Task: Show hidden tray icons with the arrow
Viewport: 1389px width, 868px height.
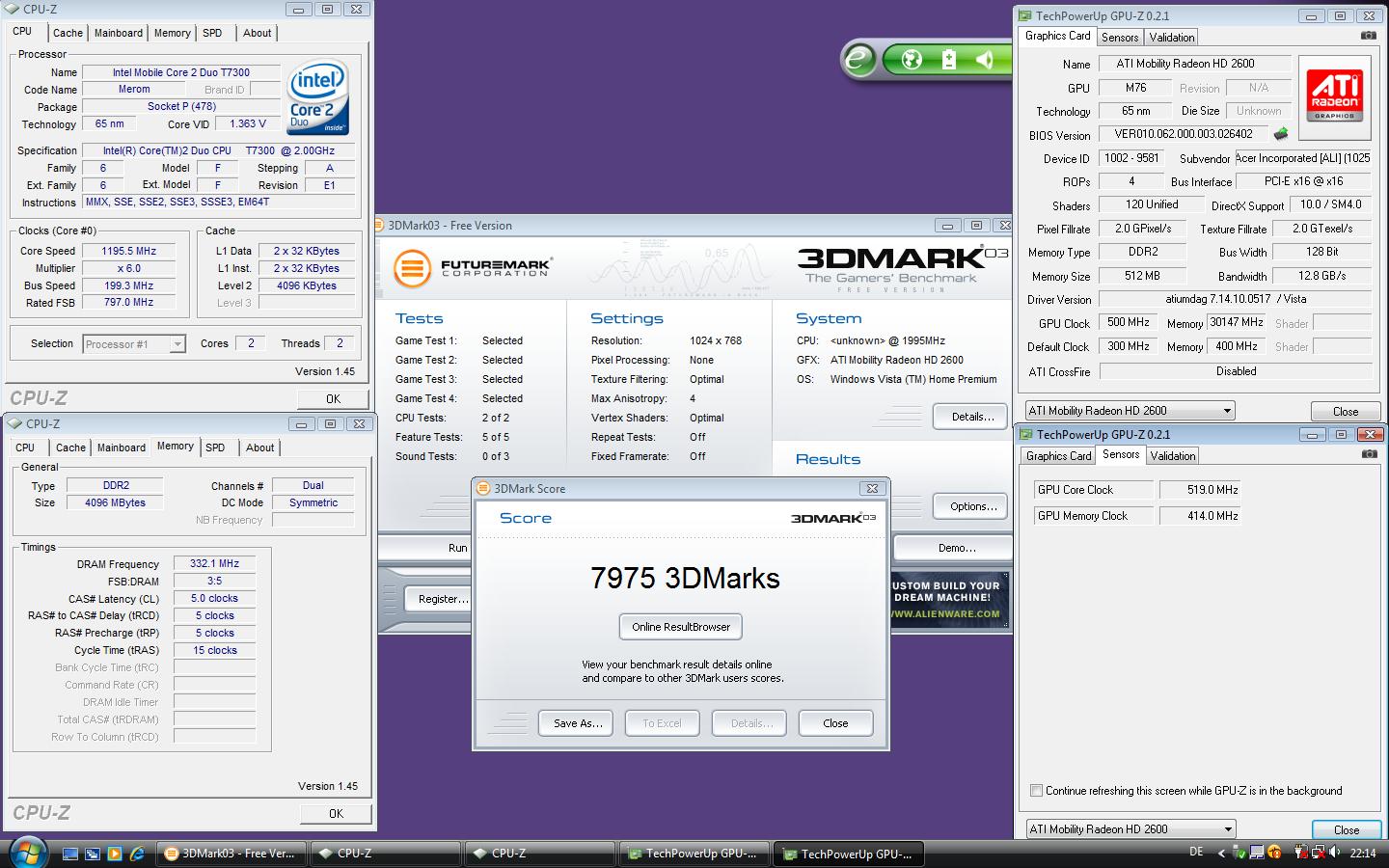Action: click(x=1221, y=853)
